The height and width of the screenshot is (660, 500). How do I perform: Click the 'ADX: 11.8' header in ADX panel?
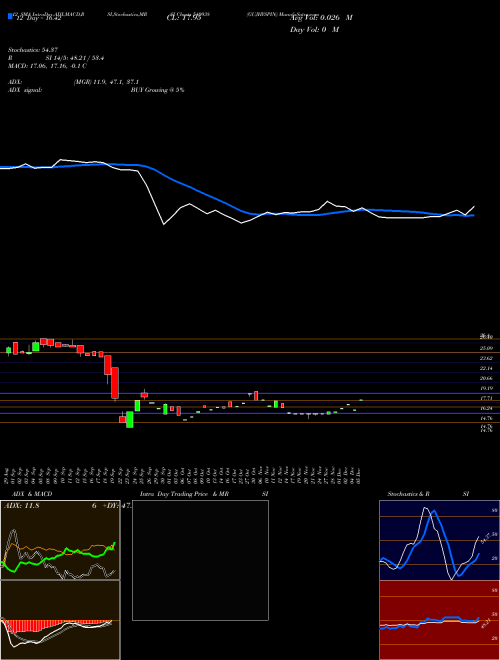[21, 506]
